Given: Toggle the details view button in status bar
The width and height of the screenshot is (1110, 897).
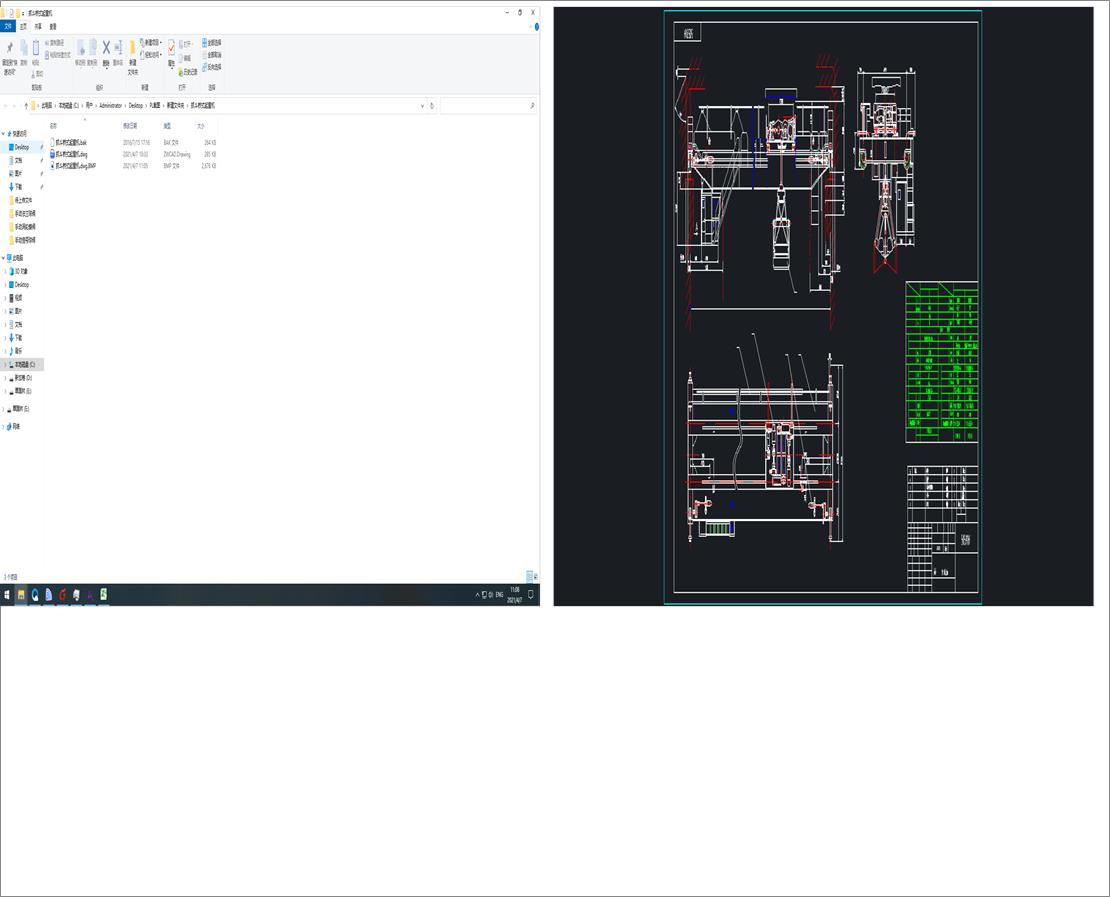Looking at the screenshot, I should pyautogui.click(x=529, y=577).
